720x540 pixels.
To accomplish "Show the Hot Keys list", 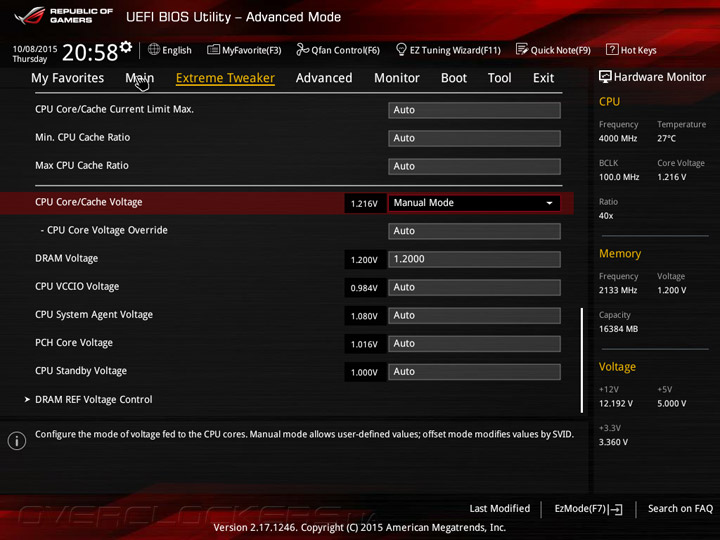I will (639, 50).
